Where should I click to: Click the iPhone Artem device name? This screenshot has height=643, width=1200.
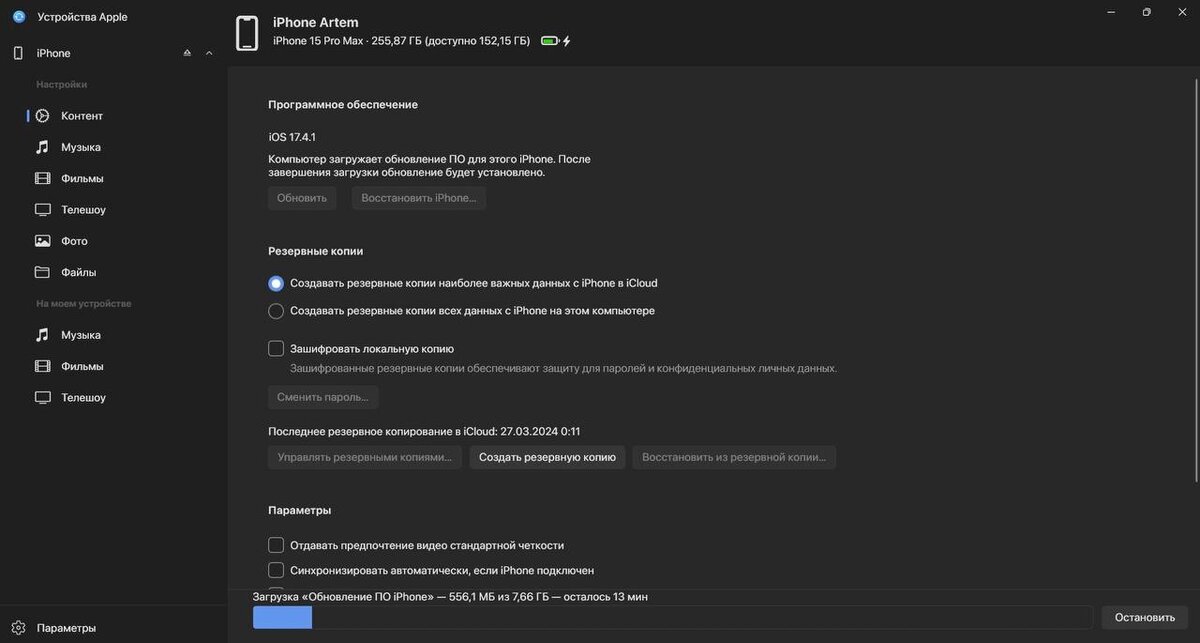(316, 22)
